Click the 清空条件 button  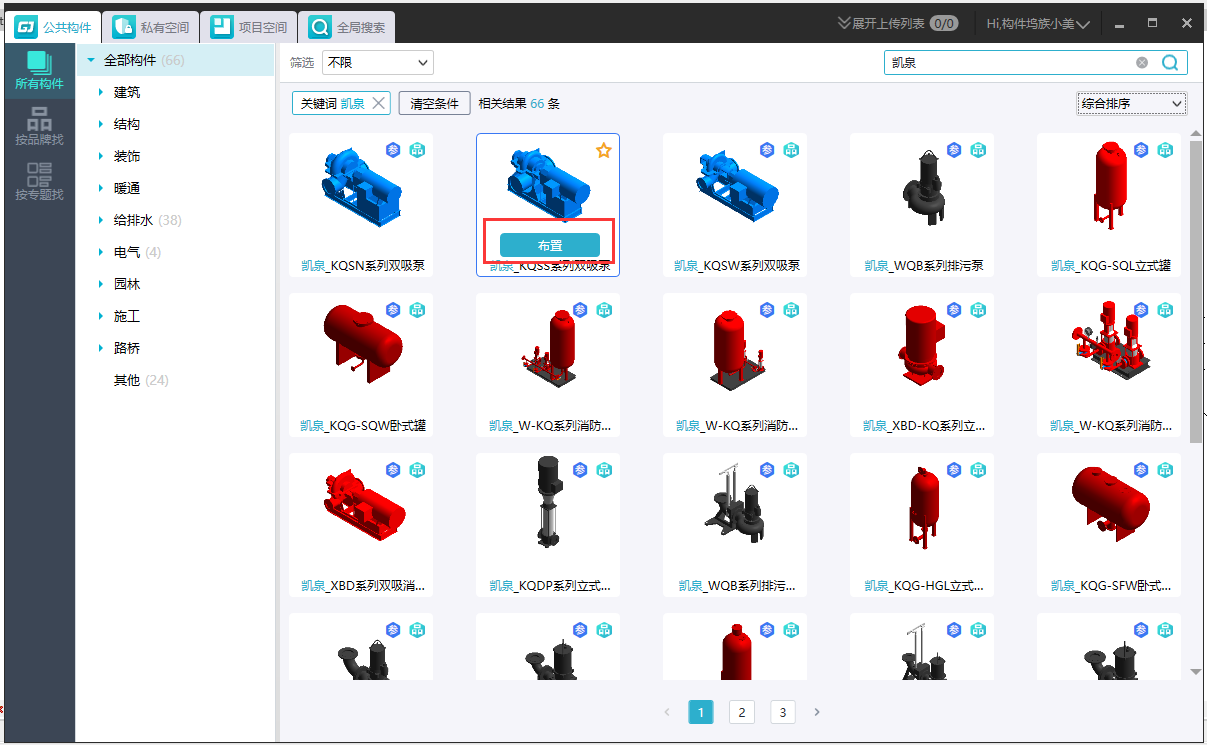click(434, 103)
